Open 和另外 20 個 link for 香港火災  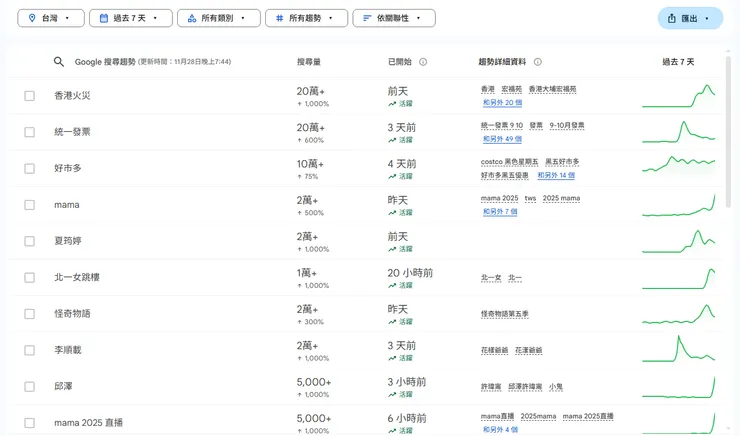[502, 102]
